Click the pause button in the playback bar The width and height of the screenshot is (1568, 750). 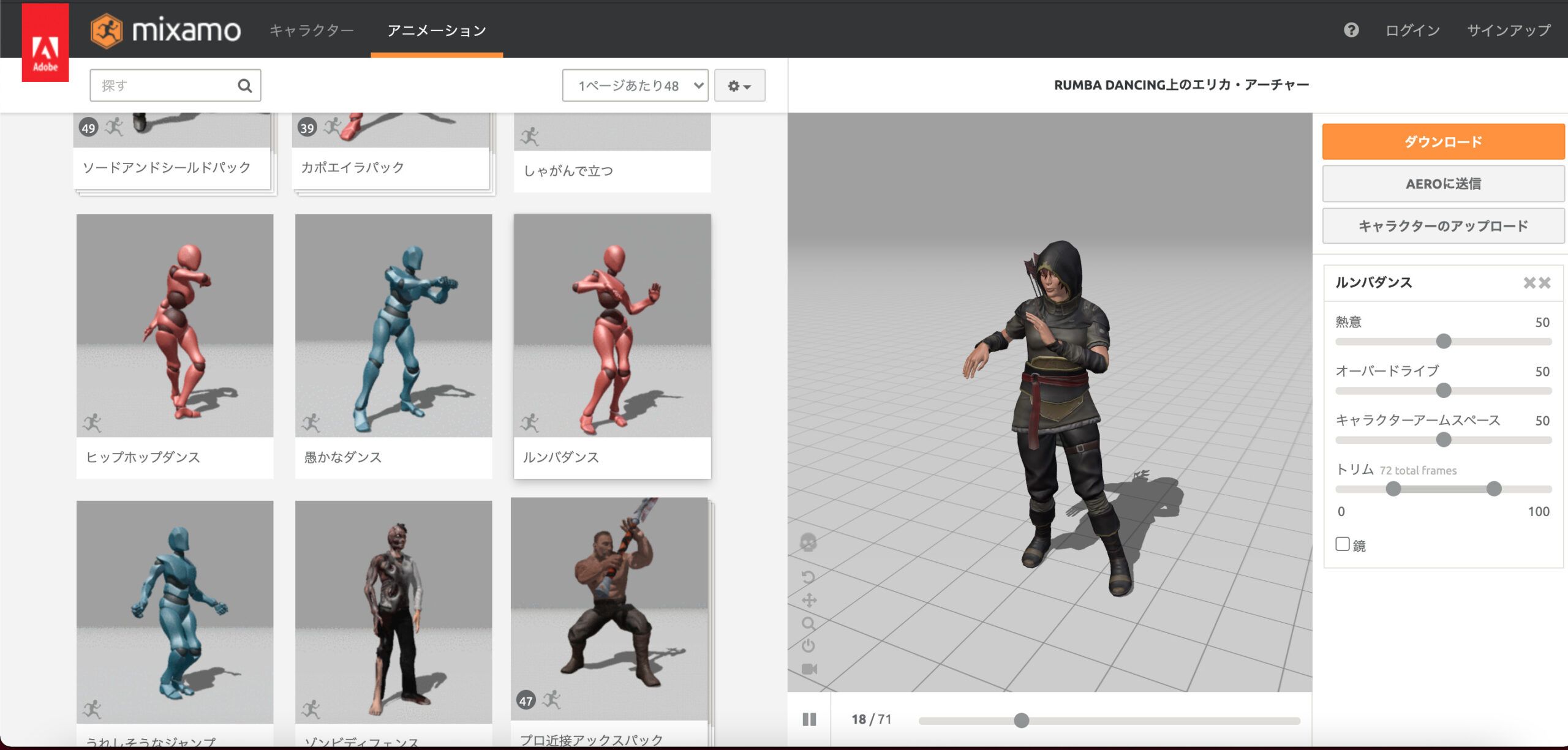[810, 719]
